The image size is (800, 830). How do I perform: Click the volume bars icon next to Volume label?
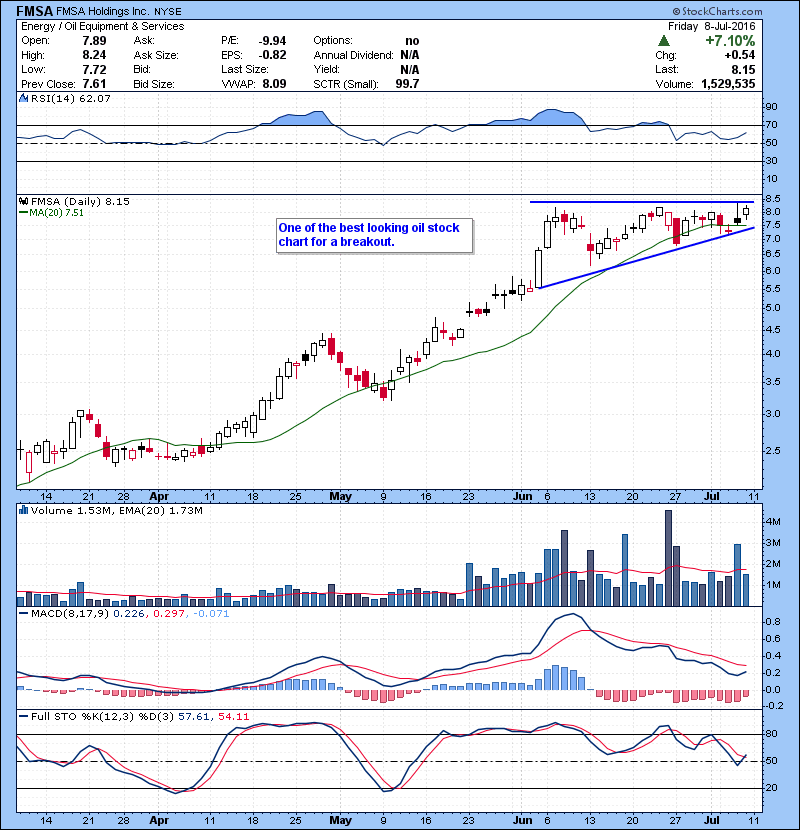23,511
